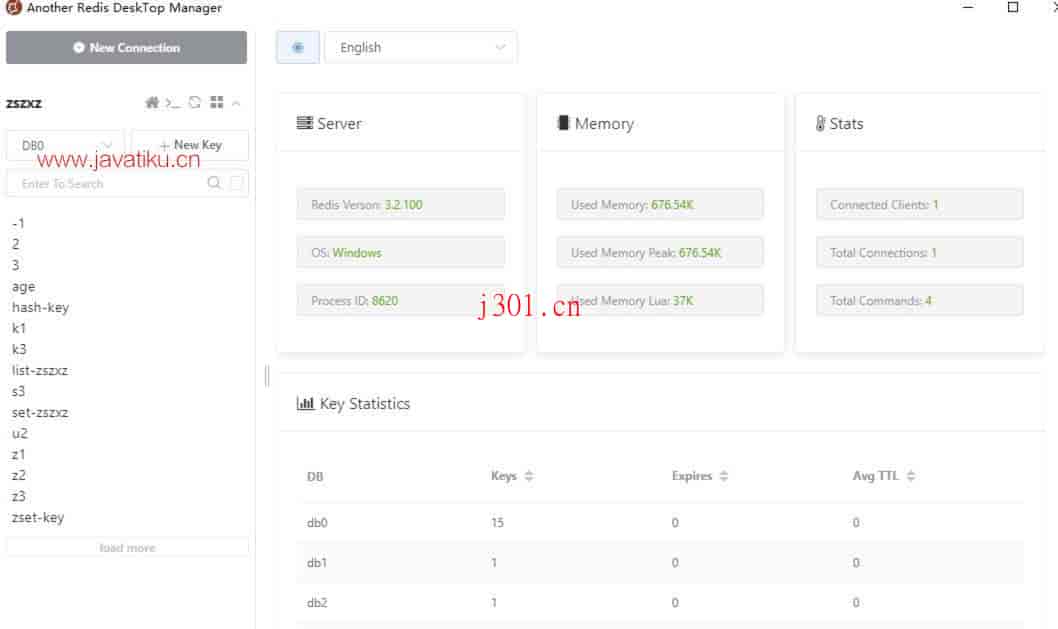This screenshot has width=1058, height=629.
Task: Click the New Key button
Action: pos(190,145)
